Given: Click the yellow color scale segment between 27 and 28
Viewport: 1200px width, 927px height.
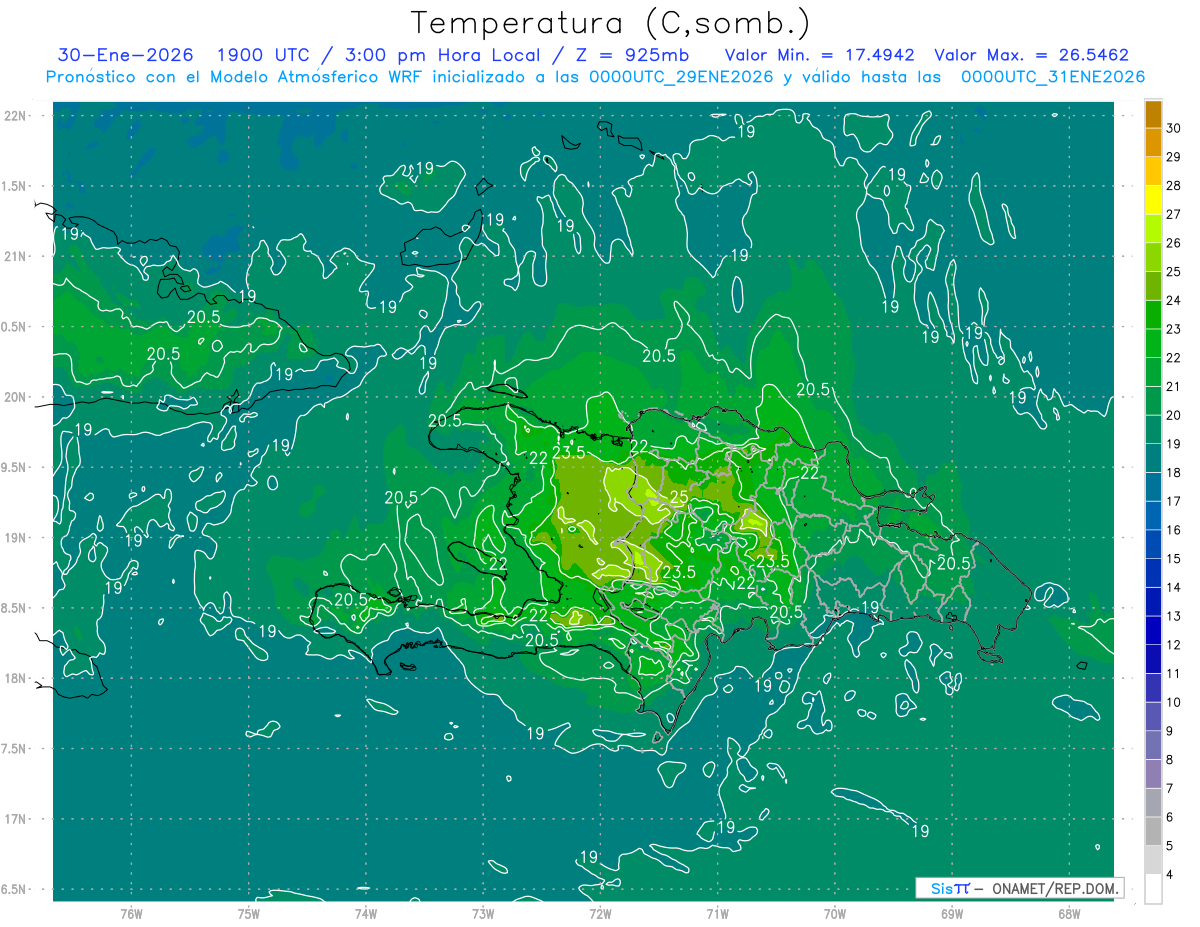Looking at the screenshot, I should 1153,201.
